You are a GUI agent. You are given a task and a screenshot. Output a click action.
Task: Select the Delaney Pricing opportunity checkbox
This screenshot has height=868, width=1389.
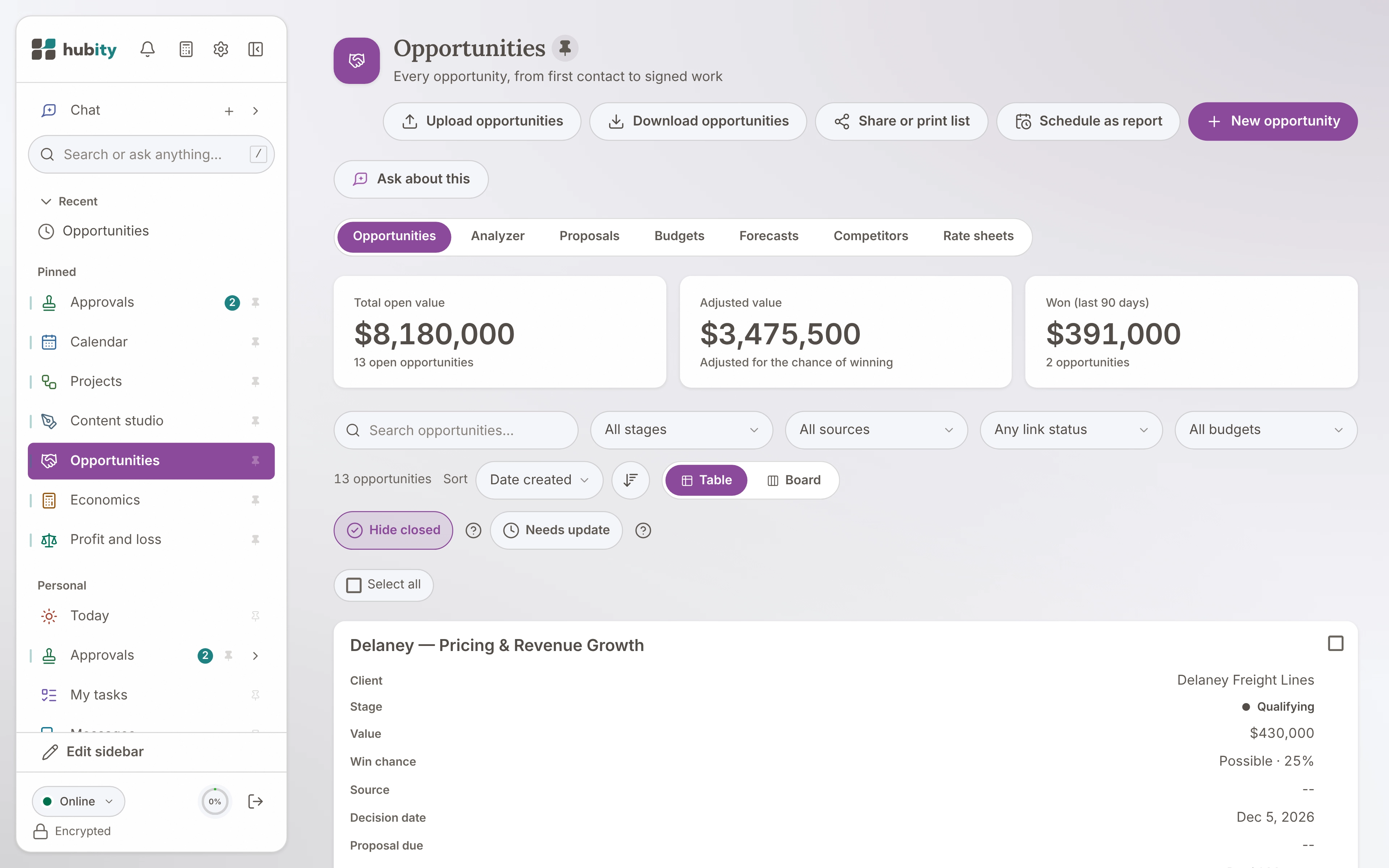click(x=1335, y=643)
